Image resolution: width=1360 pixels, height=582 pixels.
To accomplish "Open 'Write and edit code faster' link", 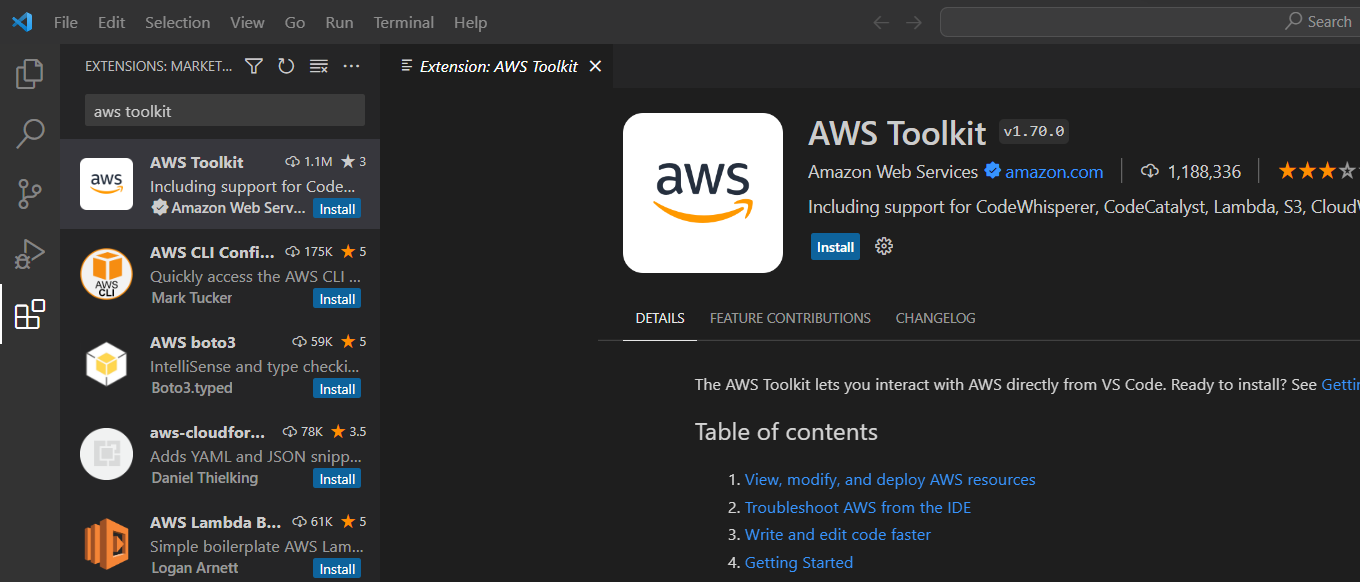I will pos(838,535).
